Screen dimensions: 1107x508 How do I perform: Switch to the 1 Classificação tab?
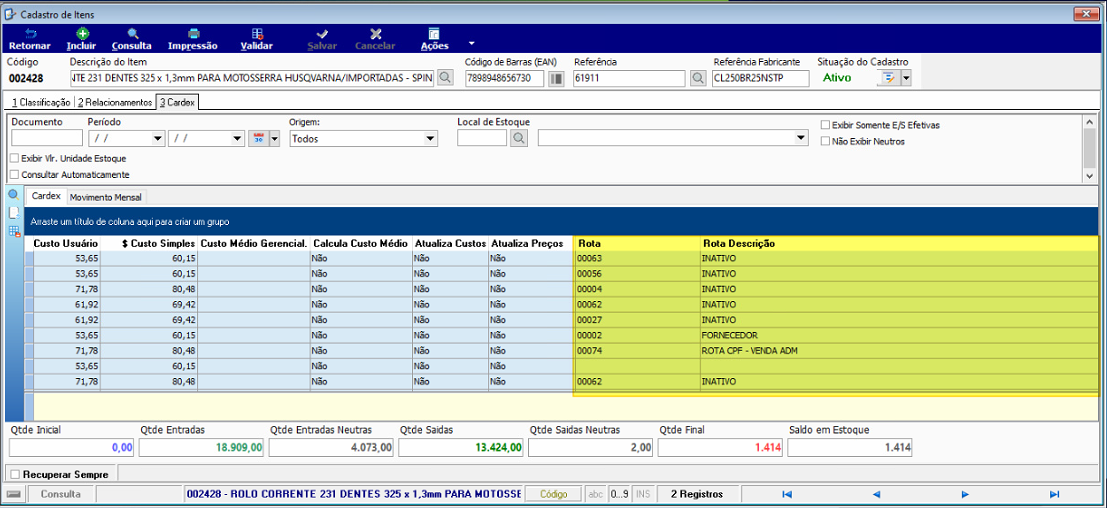(x=40, y=103)
